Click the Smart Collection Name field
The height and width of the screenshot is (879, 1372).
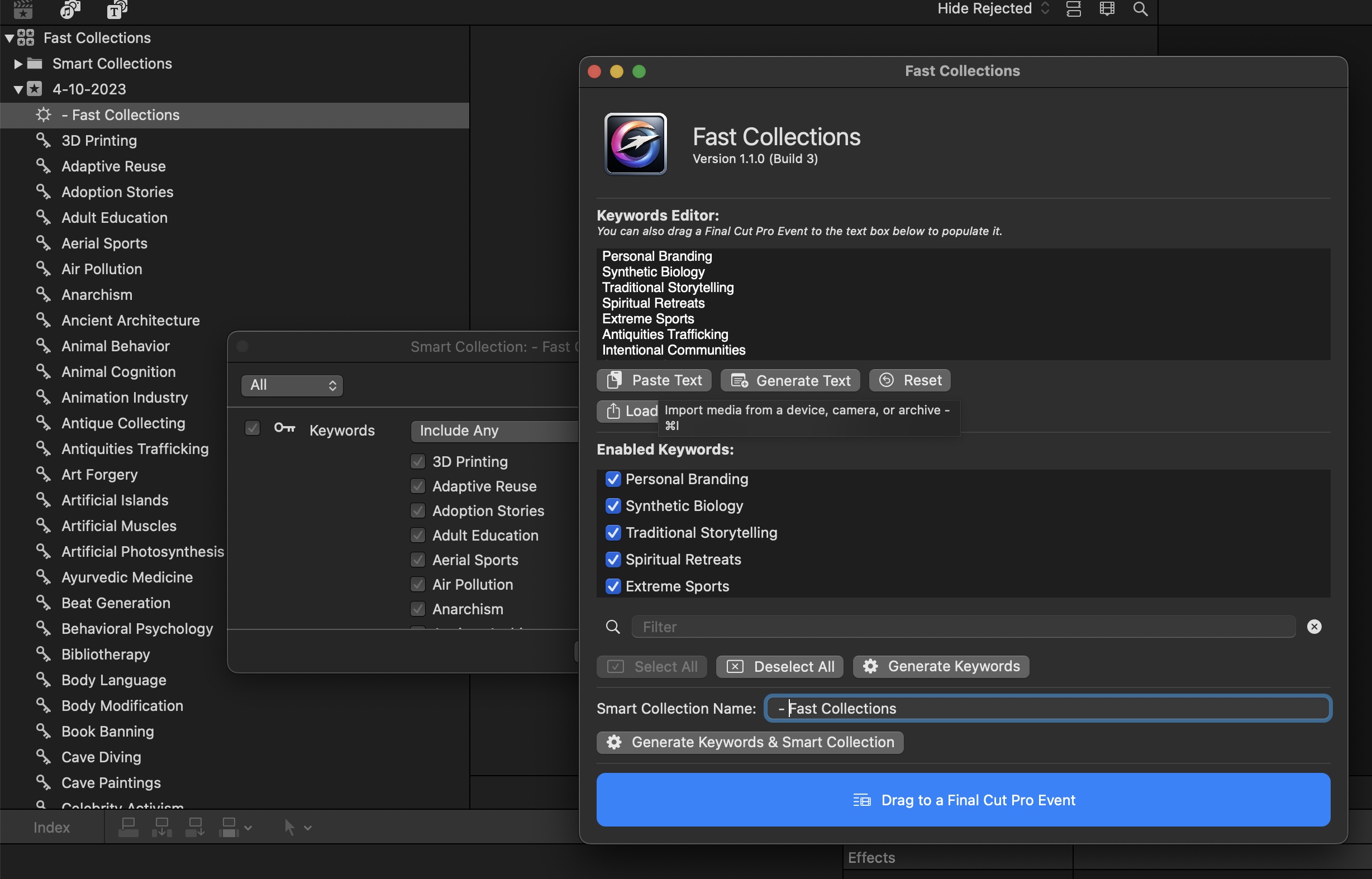pos(1047,708)
